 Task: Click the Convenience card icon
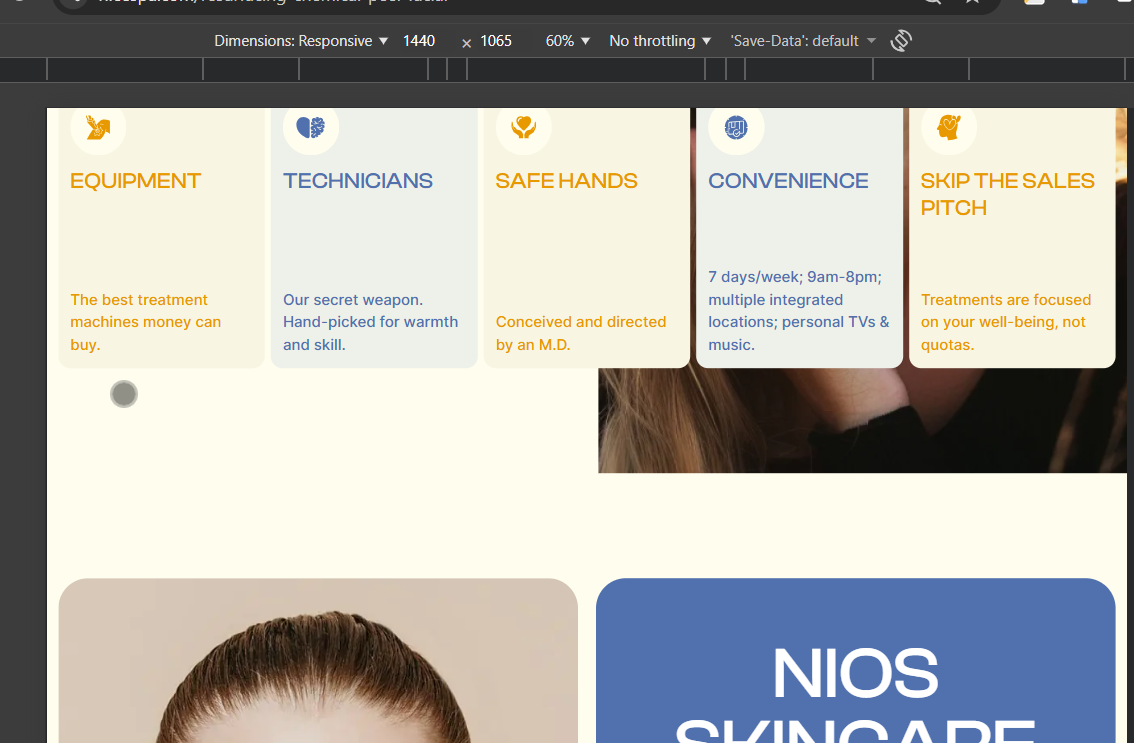(736, 127)
